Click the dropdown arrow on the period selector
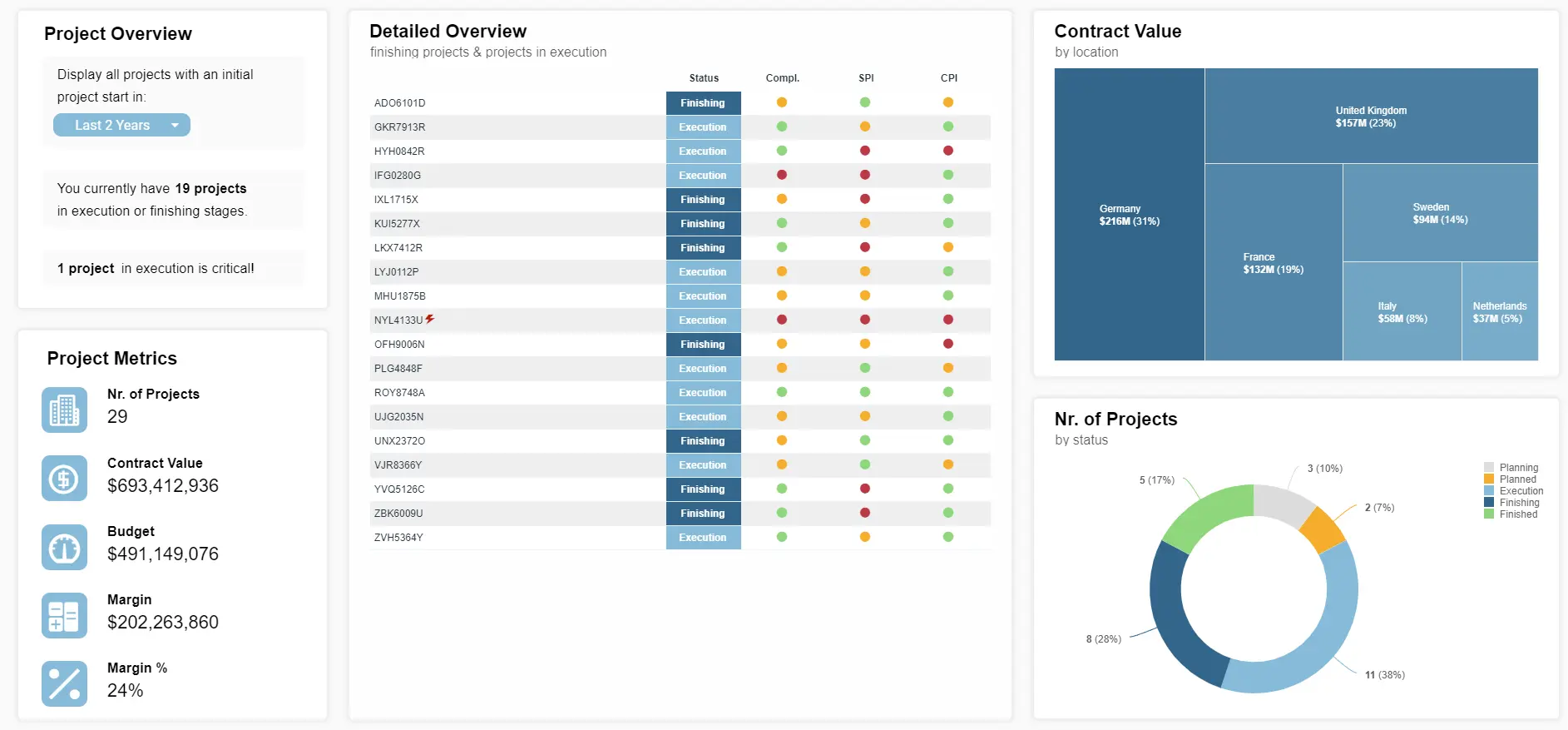This screenshot has height=730, width=1568. (x=175, y=126)
